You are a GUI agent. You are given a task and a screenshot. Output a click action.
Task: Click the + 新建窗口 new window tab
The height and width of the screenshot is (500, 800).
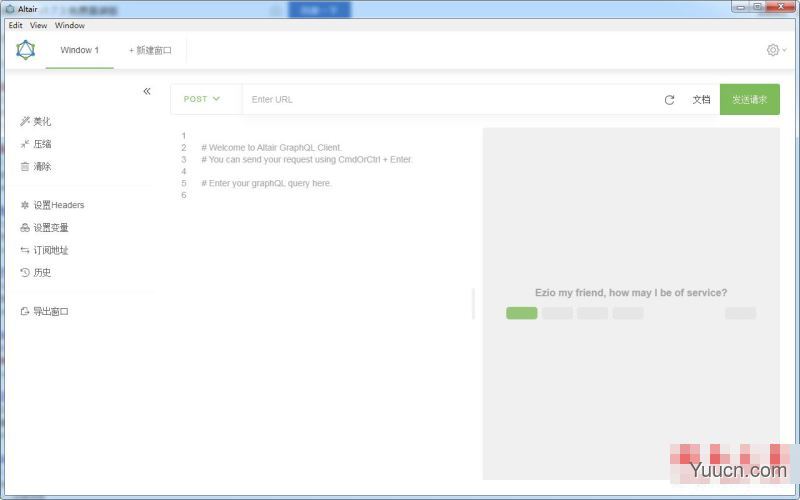tap(150, 50)
